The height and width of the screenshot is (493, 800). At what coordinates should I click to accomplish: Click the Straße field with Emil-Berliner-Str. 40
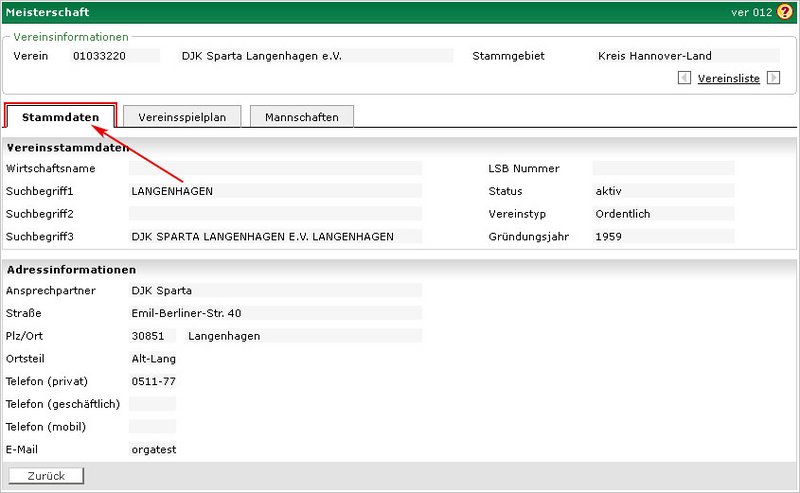[275, 313]
